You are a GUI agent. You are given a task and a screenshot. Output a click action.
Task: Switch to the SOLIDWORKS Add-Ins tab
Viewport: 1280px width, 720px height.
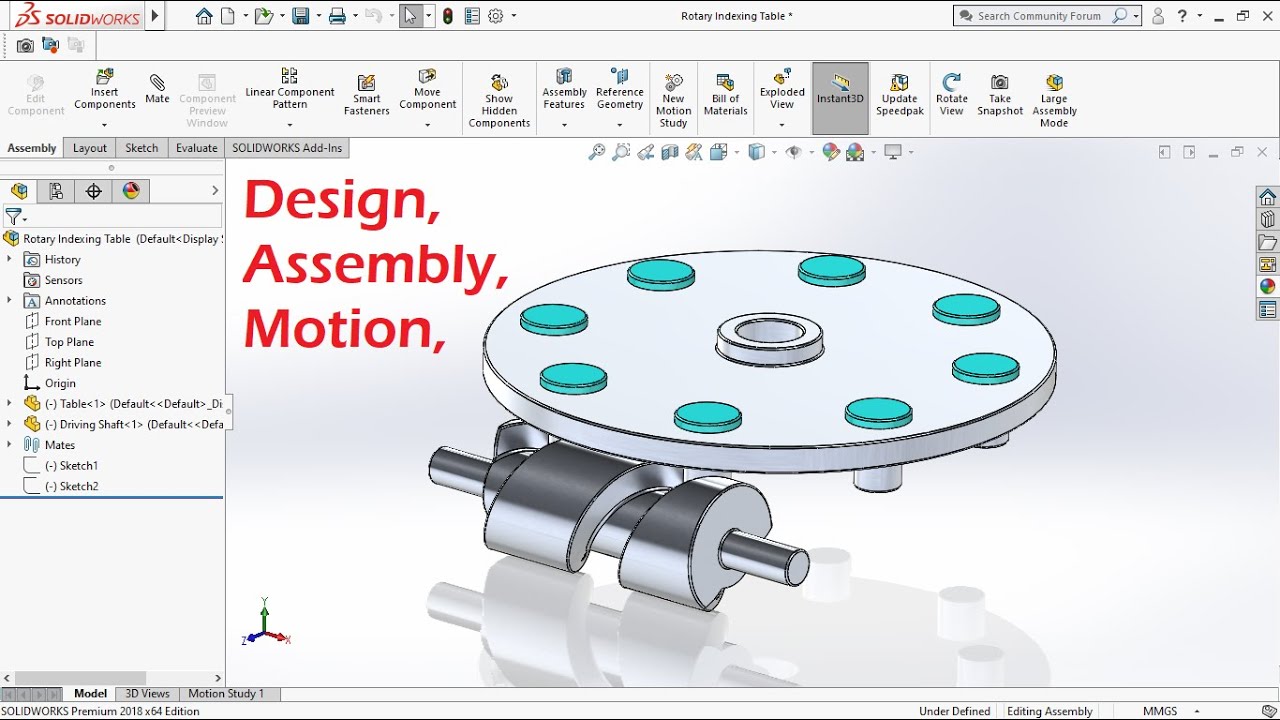pyautogui.click(x=287, y=148)
